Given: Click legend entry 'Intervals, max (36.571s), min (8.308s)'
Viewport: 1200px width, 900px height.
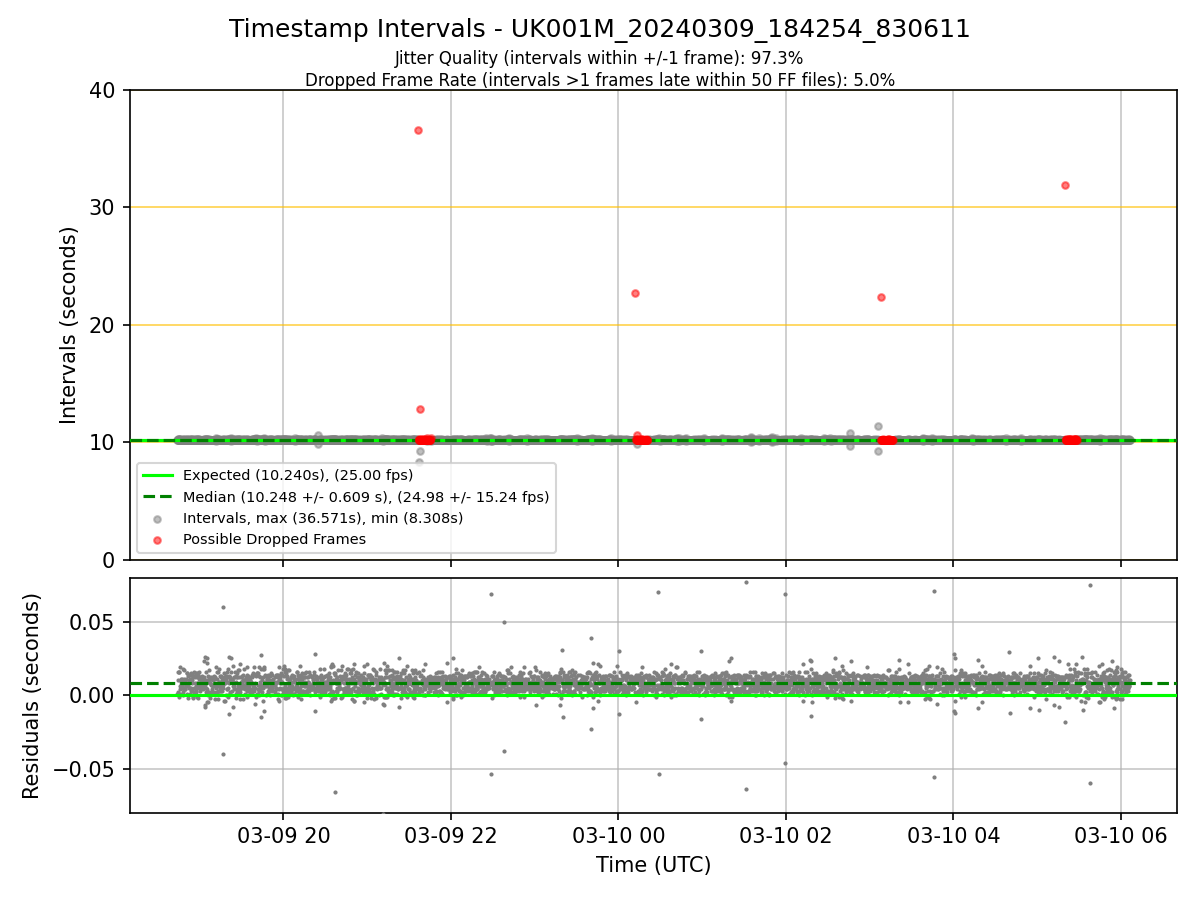Looking at the screenshot, I should [323, 518].
